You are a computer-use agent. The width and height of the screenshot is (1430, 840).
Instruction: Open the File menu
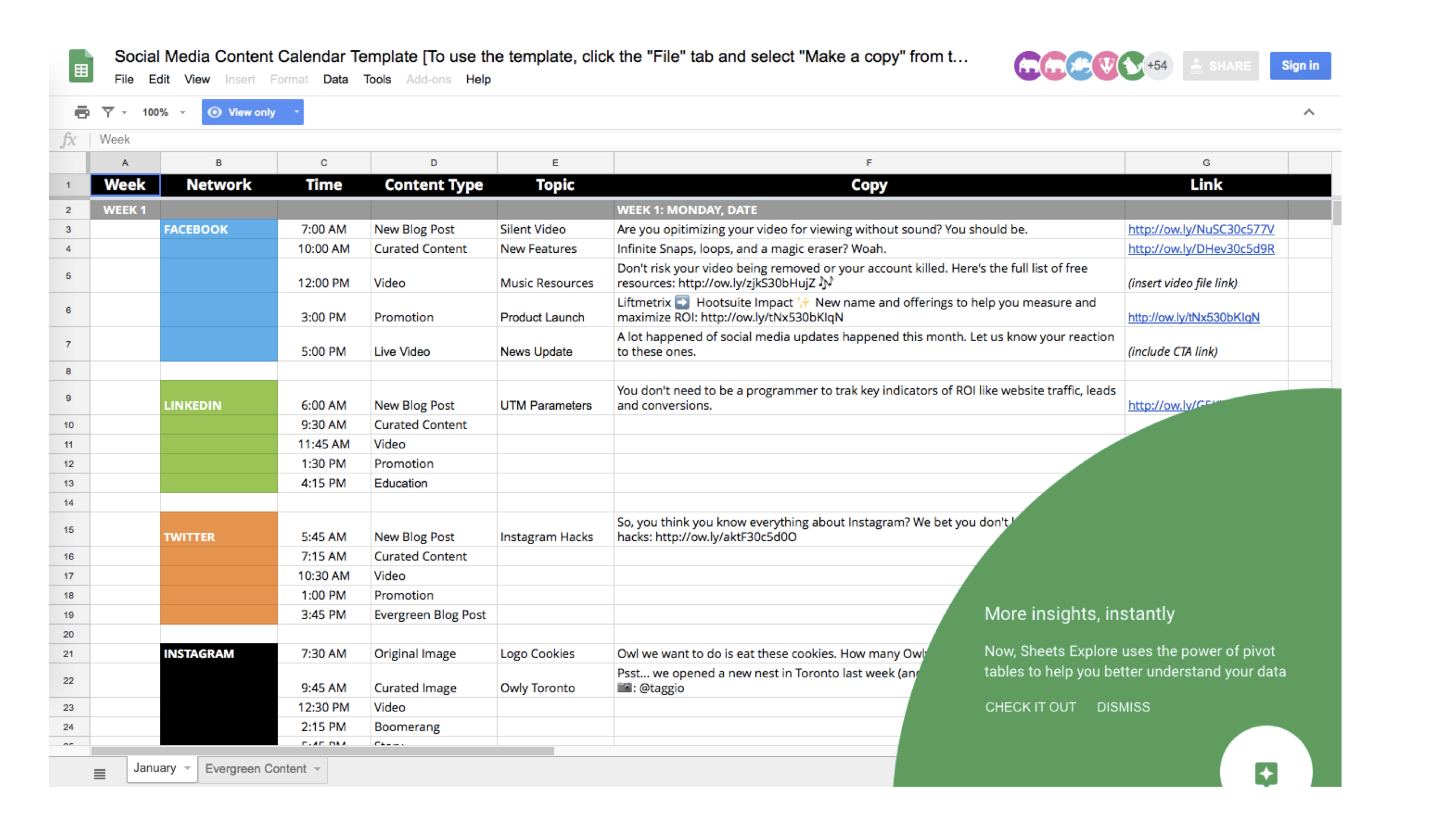tap(124, 79)
